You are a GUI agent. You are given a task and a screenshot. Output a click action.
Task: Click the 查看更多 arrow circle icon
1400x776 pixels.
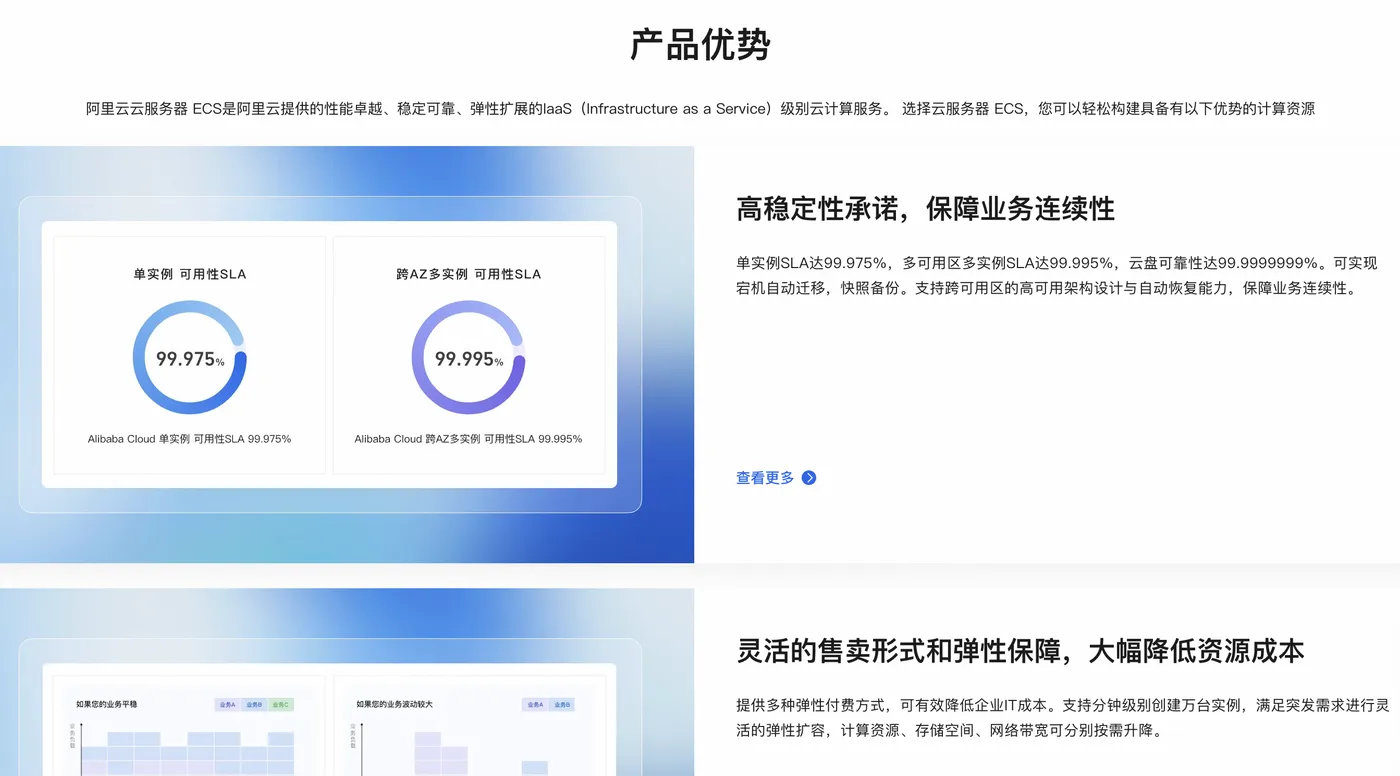[x=809, y=478]
